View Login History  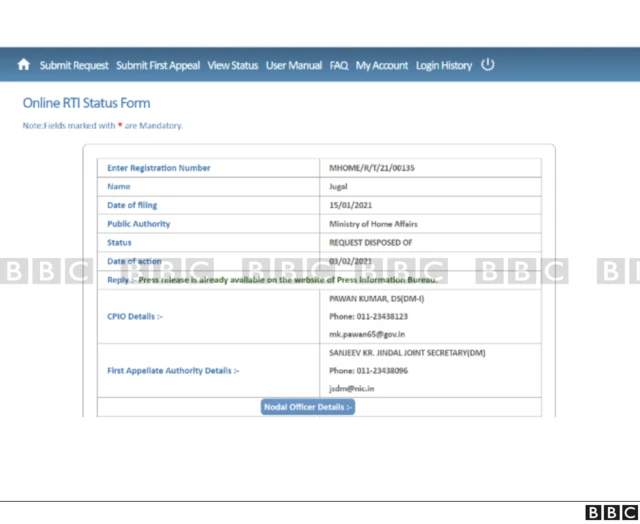[444, 66]
